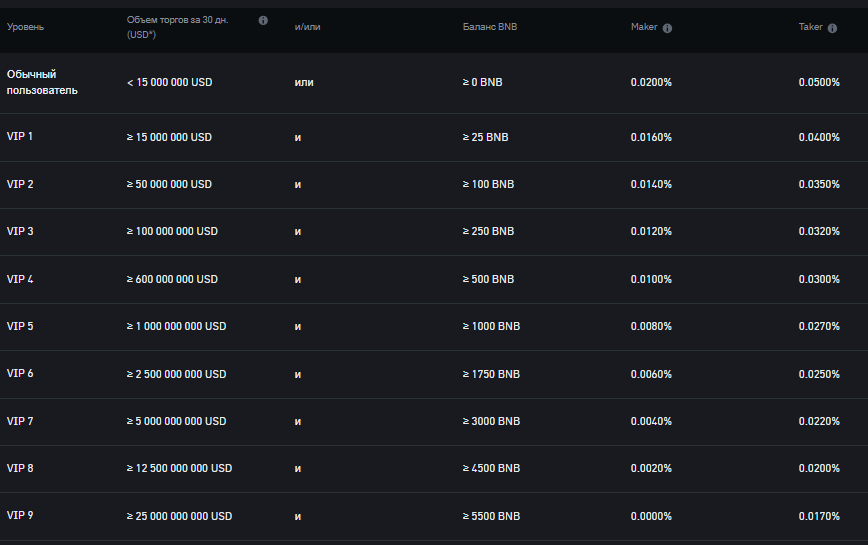Click info icon beside 30-day trading volume header

point(263,20)
